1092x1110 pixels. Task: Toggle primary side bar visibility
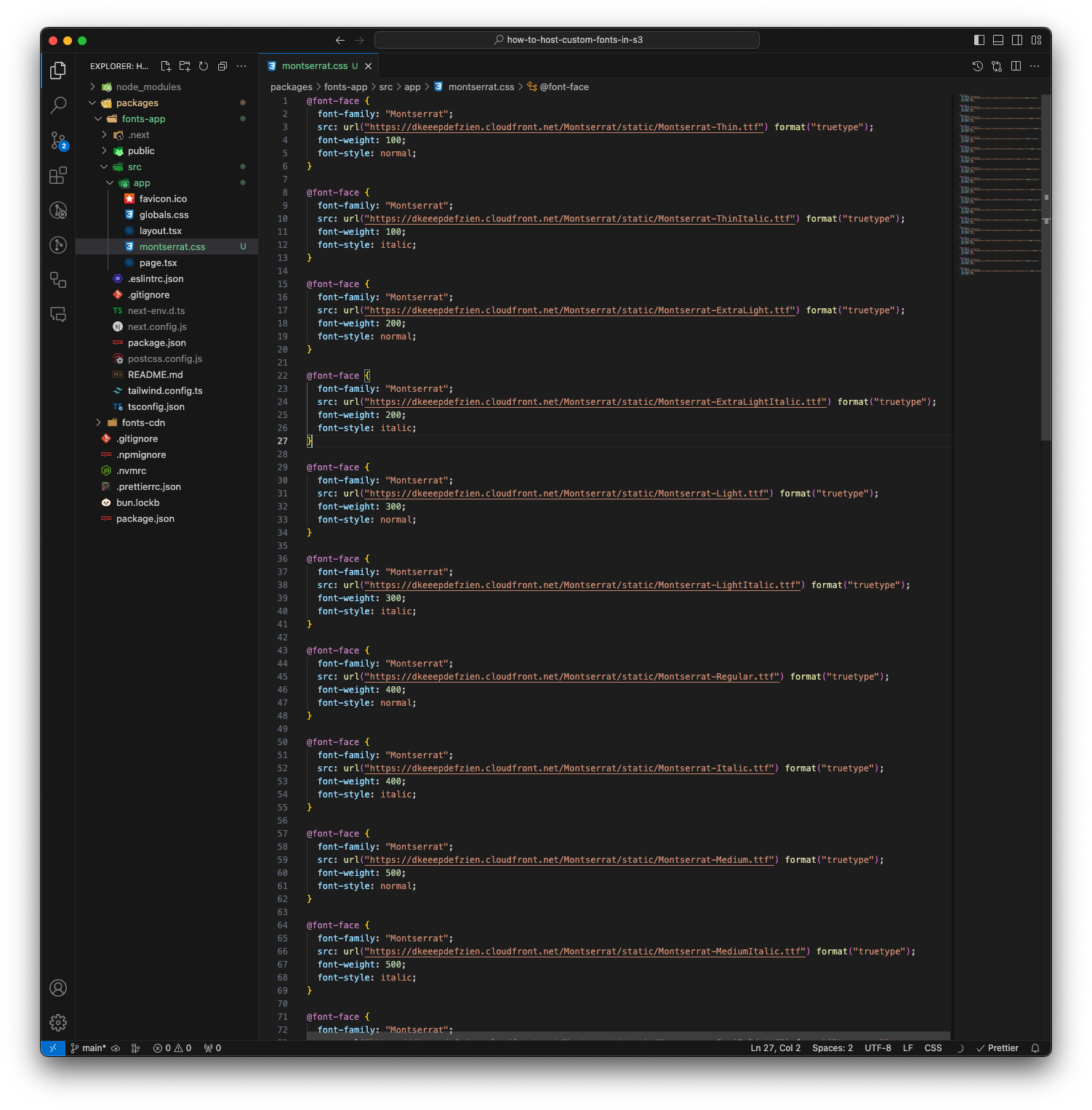click(x=979, y=40)
